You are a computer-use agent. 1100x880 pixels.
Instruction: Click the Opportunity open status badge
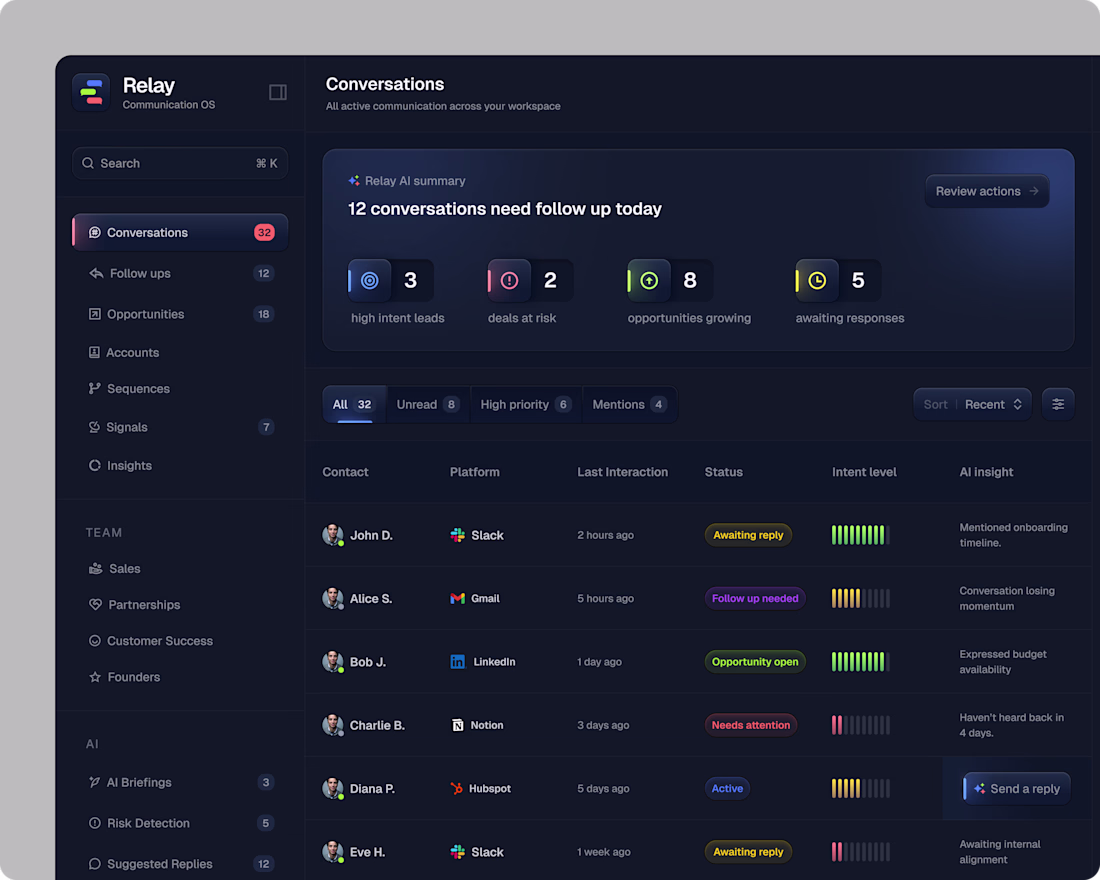pyautogui.click(x=755, y=662)
